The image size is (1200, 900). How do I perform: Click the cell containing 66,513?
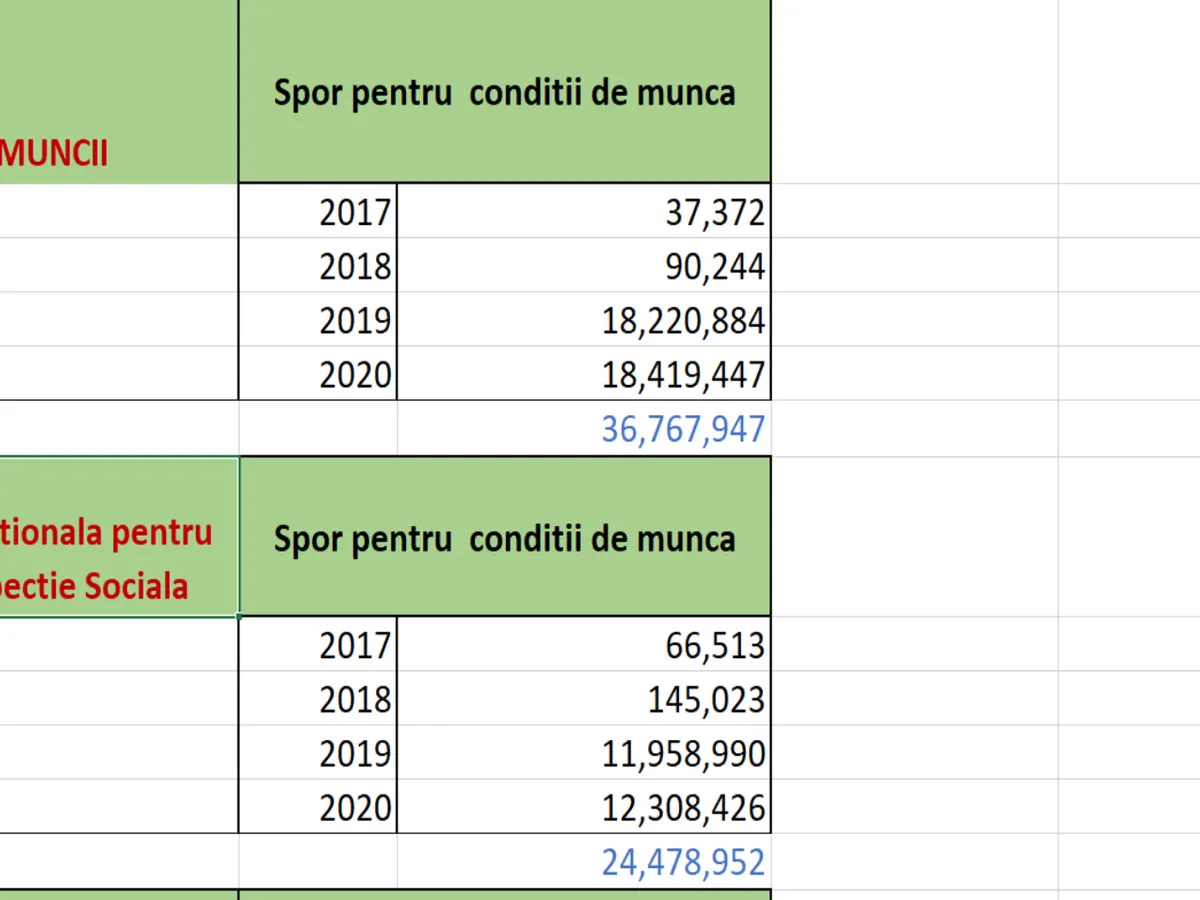(x=584, y=644)
